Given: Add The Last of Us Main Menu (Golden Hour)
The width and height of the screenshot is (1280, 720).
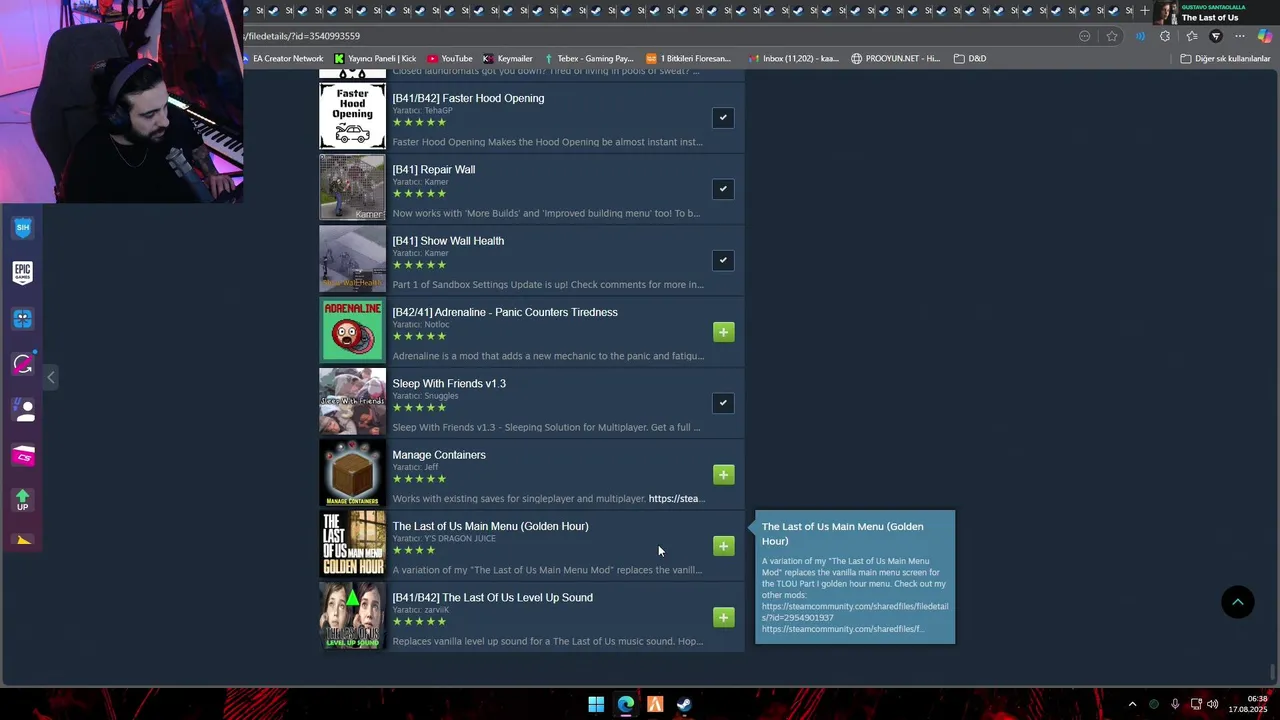Looking at the screenshot, I should click(723, 546).
